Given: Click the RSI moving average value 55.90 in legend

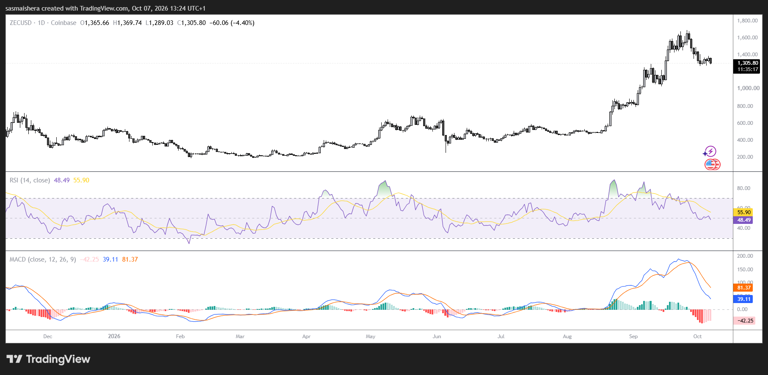Looking at the screenshot, I should [81, 180].
